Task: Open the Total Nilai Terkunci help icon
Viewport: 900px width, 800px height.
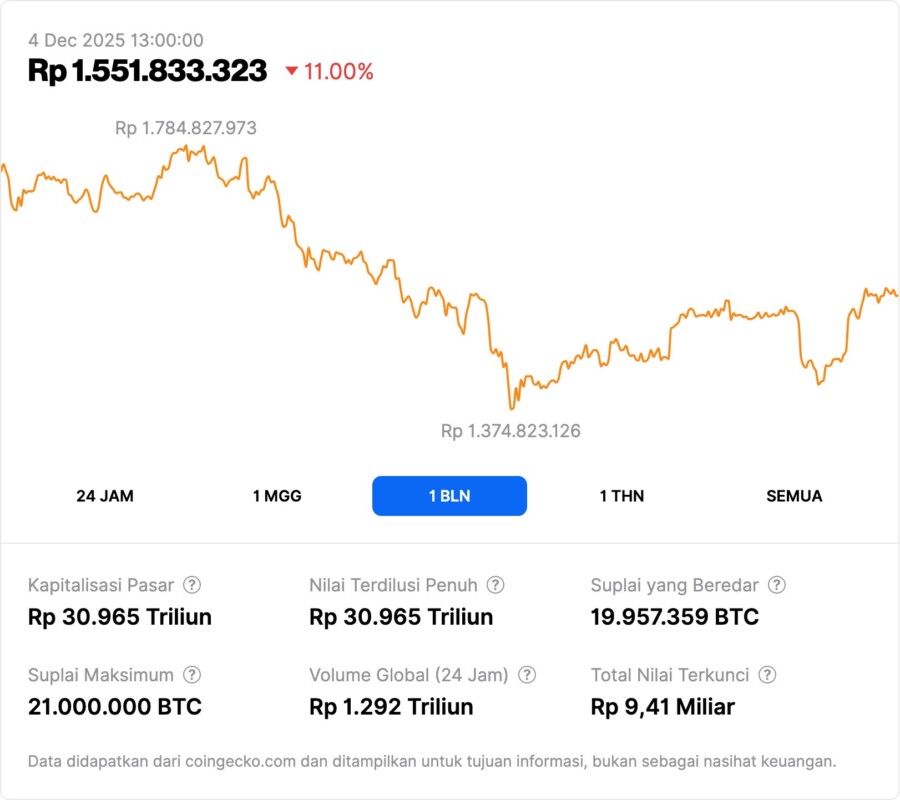Action: pyautogui.click(x=766, y=675)
